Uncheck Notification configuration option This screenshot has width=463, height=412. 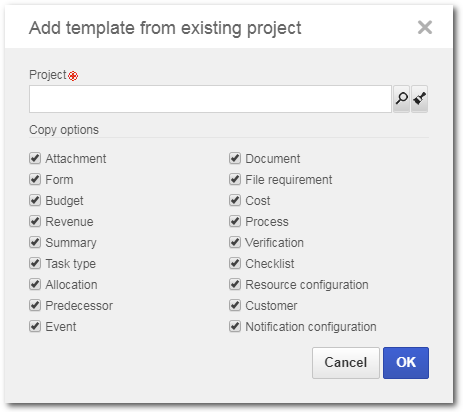[235, 326]
